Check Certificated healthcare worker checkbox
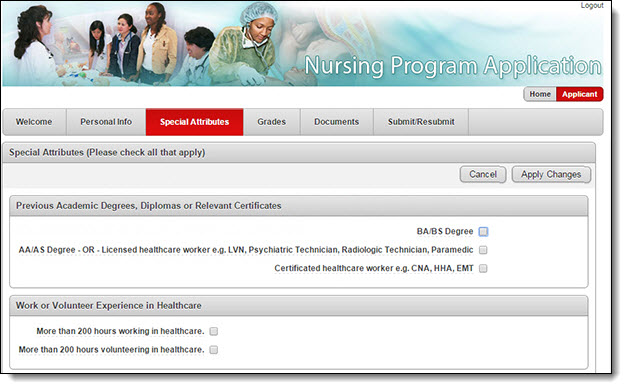 point(483,268)
